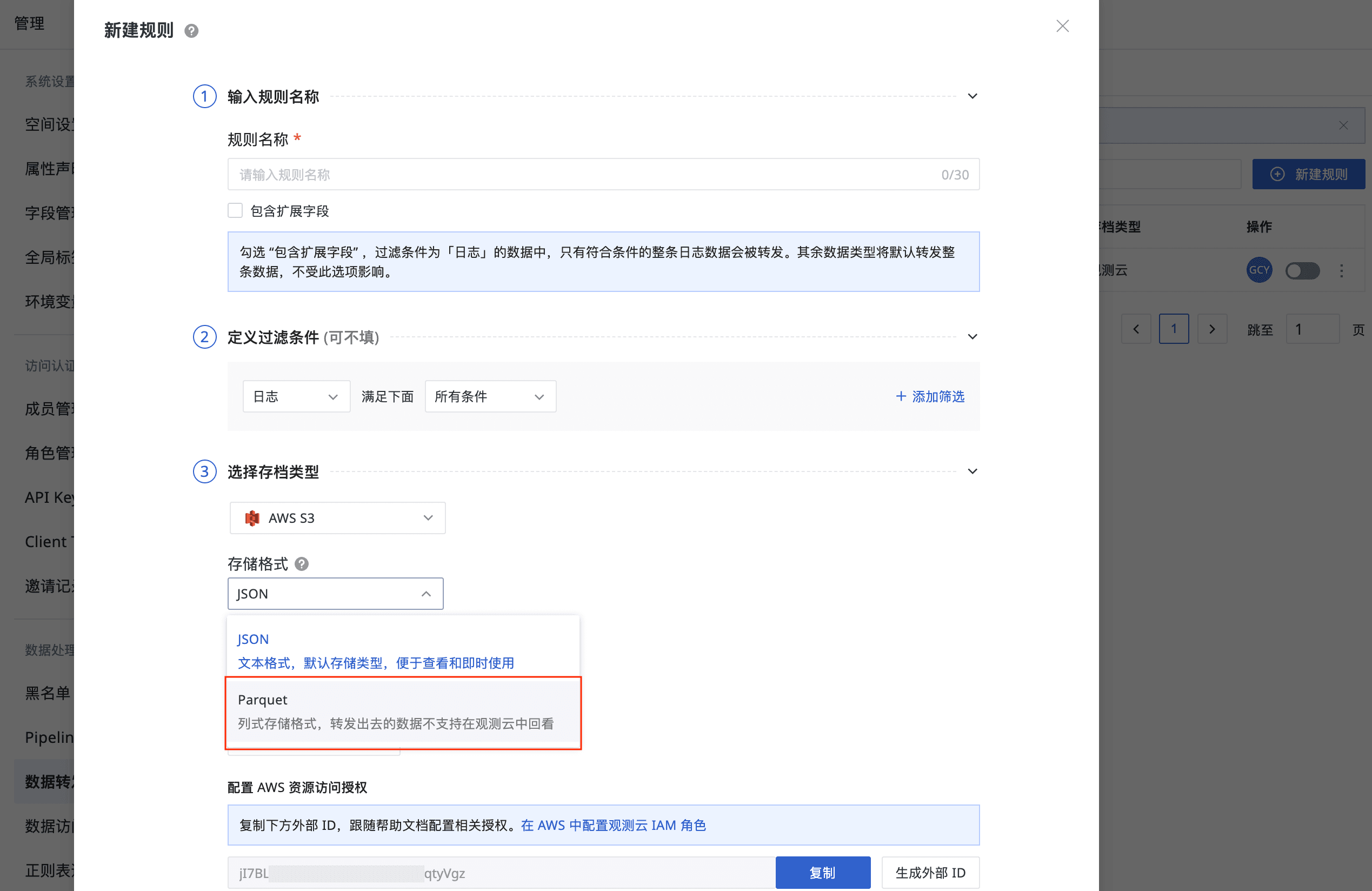Open the three-dot more actions menu

pyautogui.click(x=1341, y=270)
